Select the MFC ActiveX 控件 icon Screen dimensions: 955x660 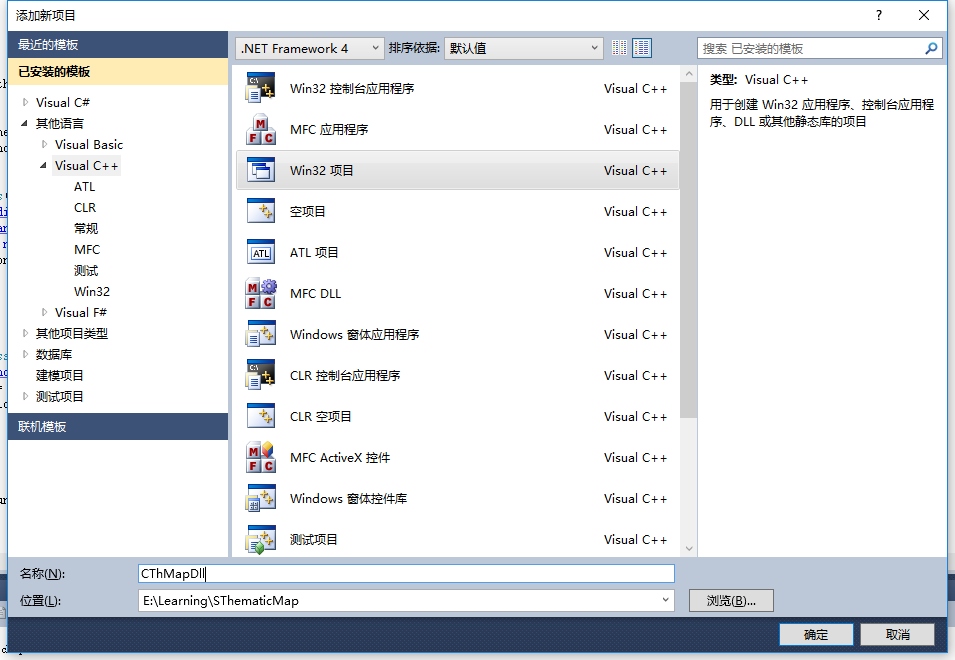261,457
